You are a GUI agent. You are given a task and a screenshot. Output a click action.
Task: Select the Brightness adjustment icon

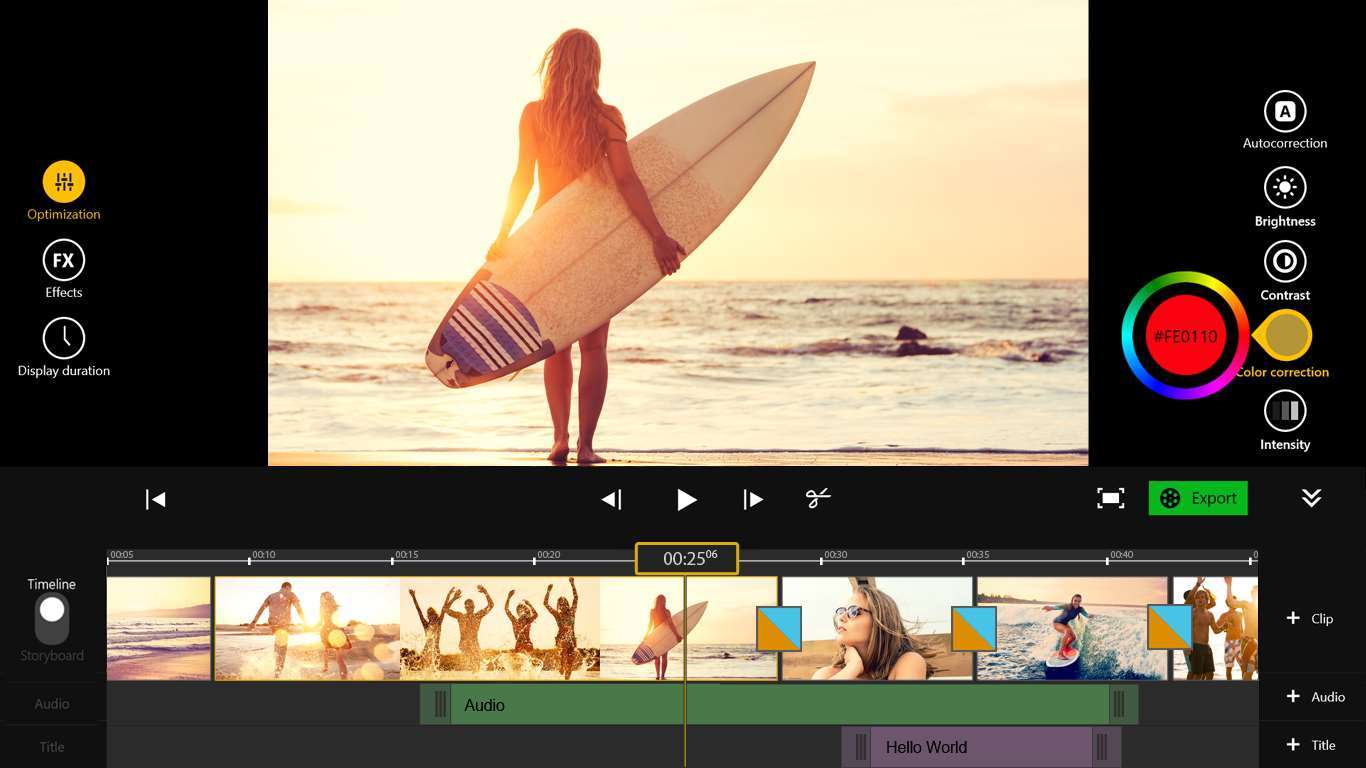[x=1285, y=188]
